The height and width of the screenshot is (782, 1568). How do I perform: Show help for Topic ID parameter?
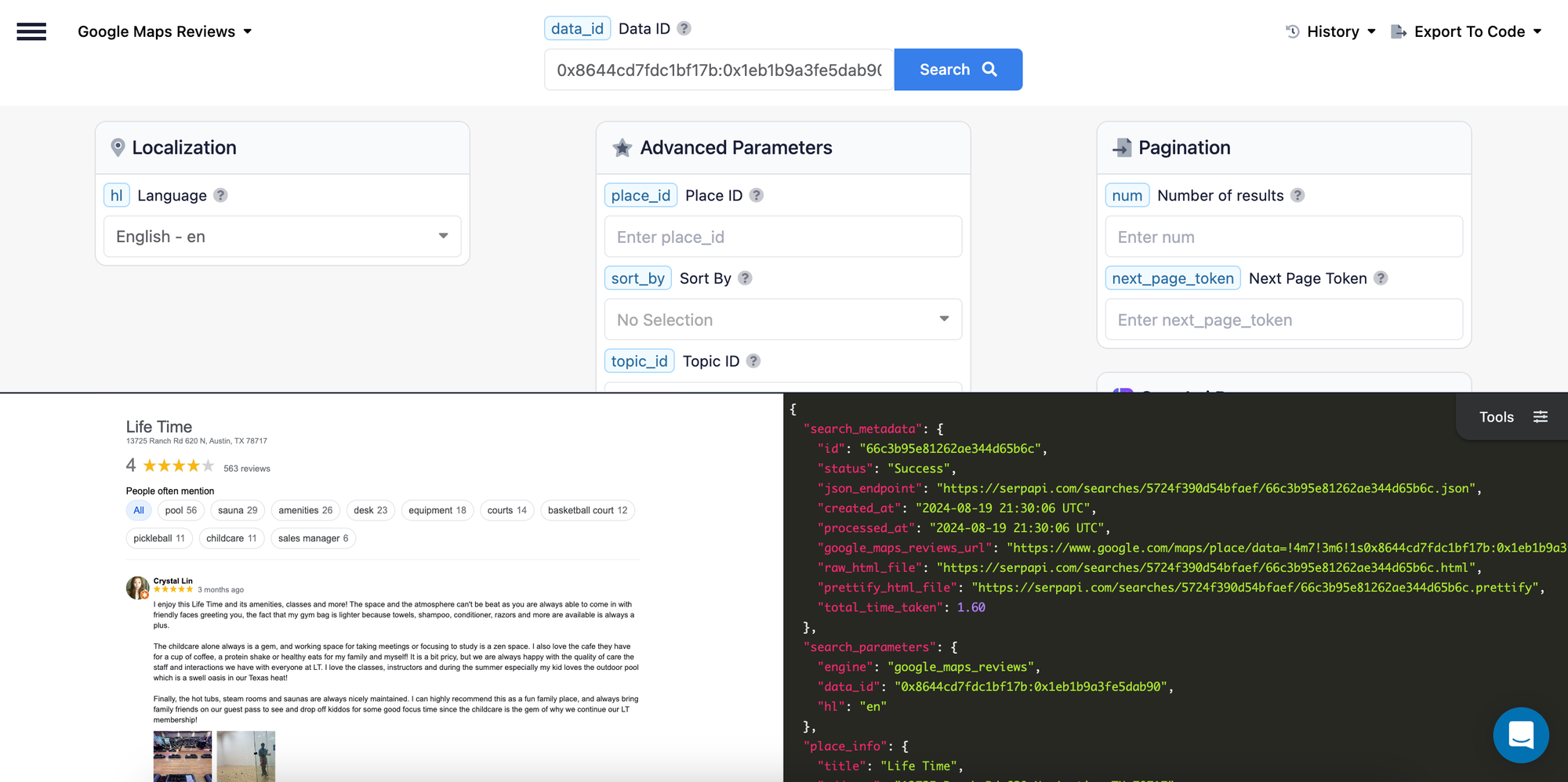753,361
